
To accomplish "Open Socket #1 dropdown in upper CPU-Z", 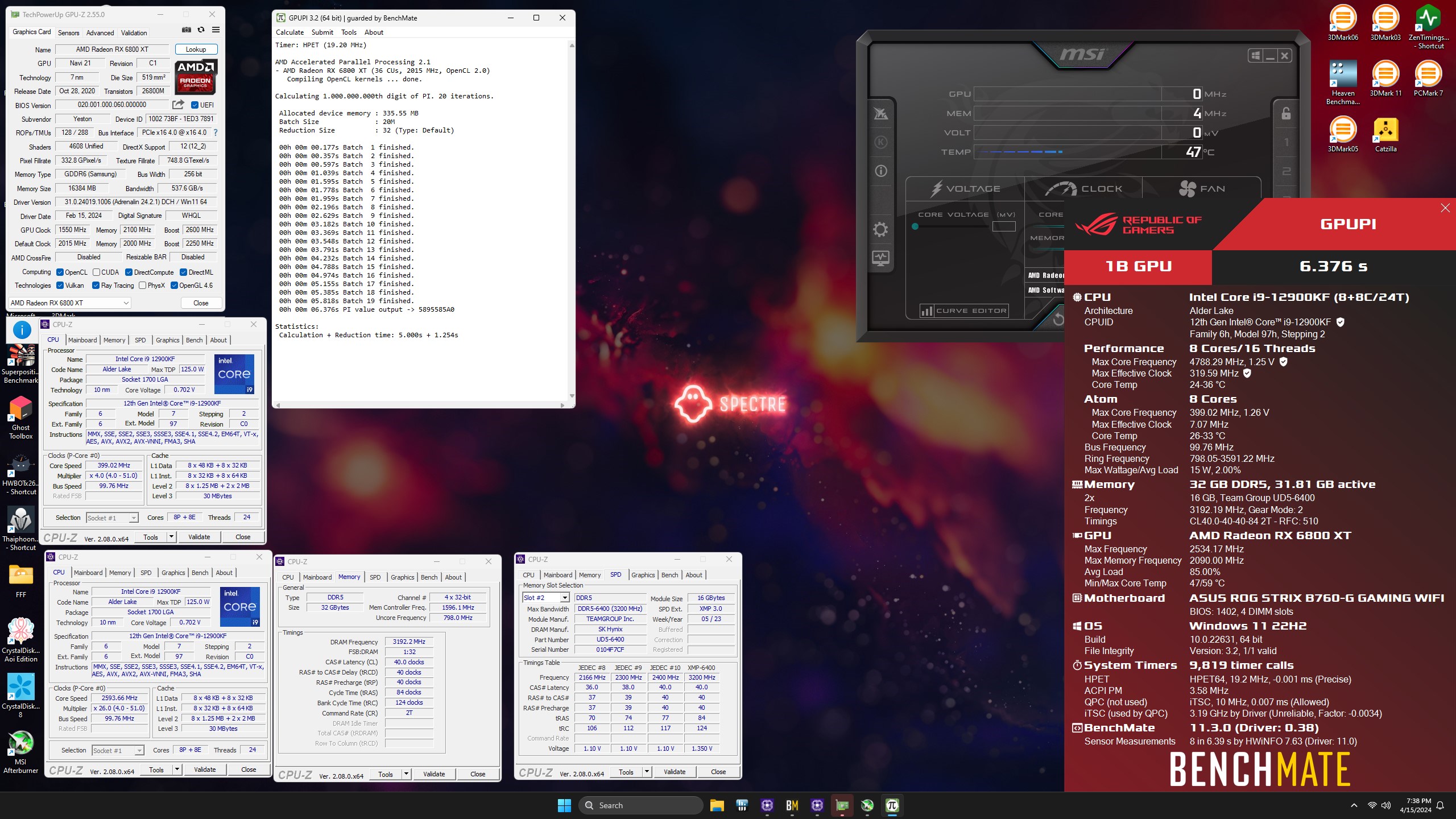I will coord(112,518).
